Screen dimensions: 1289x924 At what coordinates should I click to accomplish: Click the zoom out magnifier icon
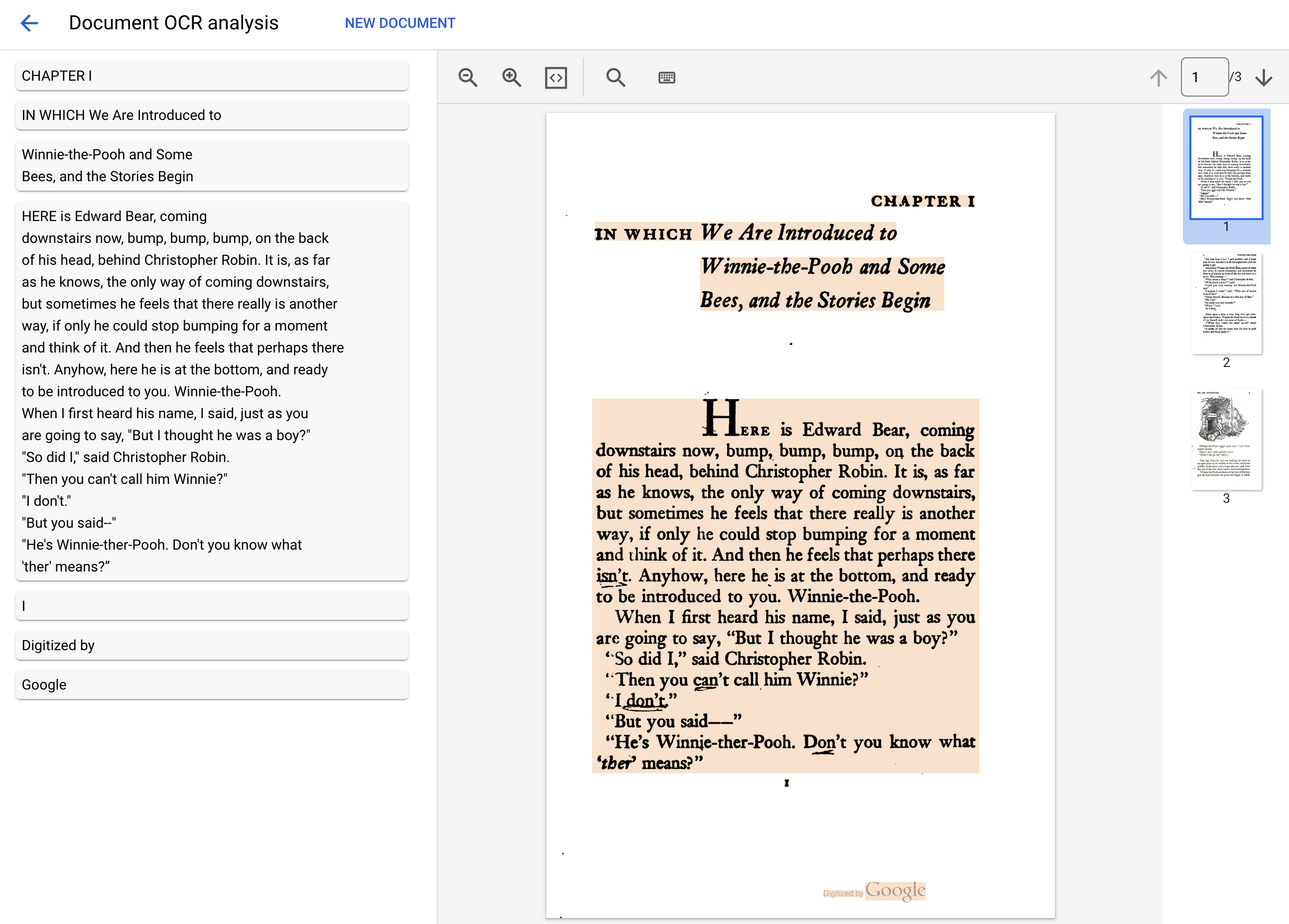click(x=467, y=77)
